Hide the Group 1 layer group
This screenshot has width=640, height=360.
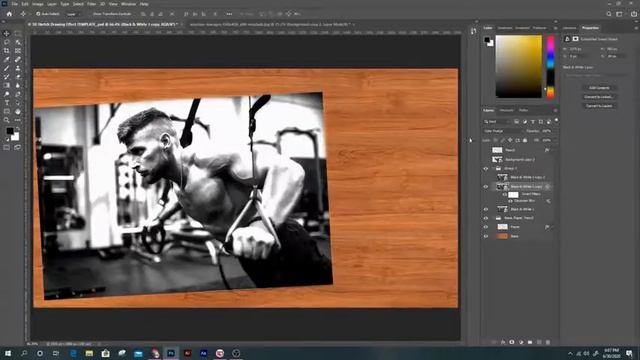click(x=486, y=169)
